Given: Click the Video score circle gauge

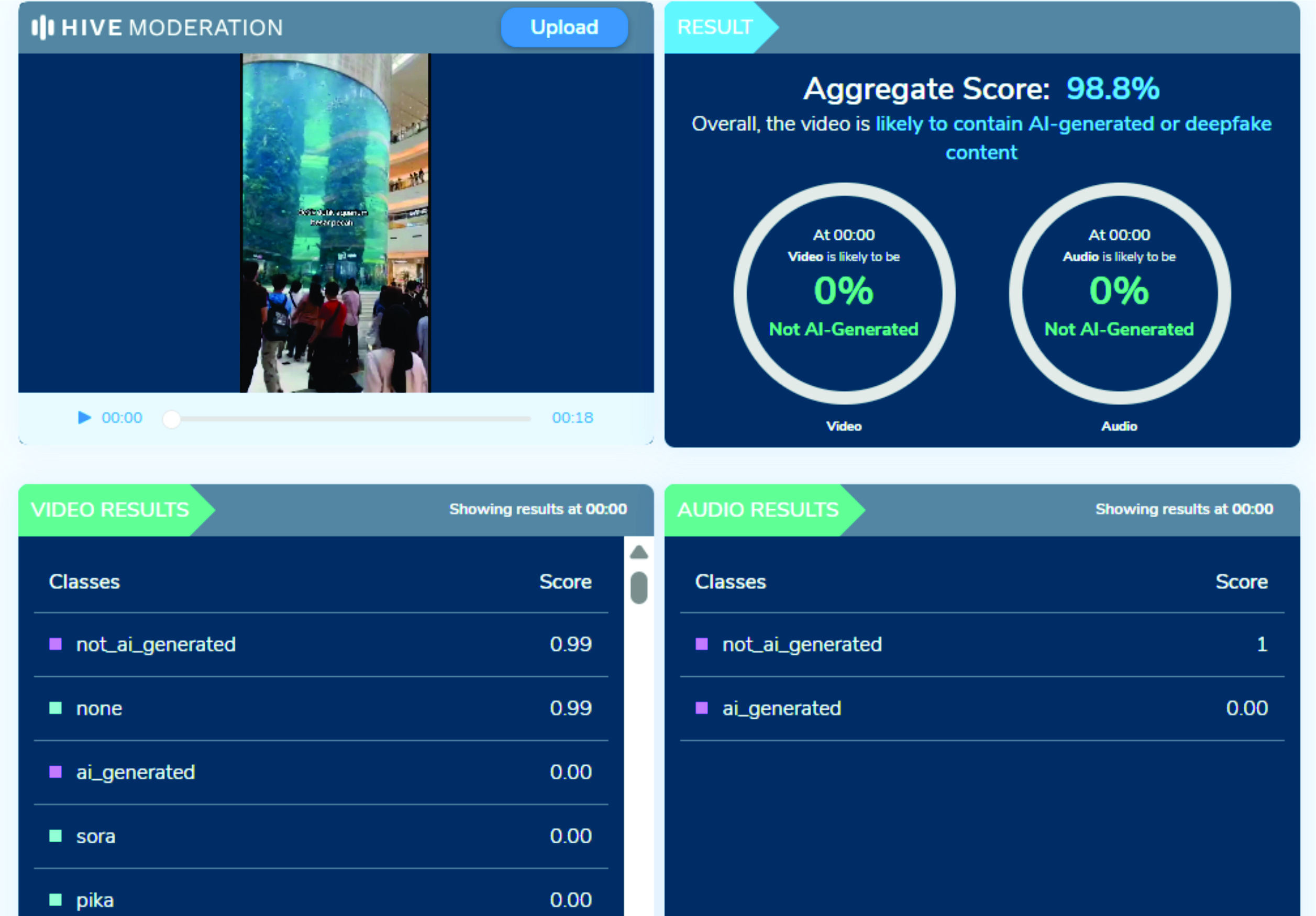Looking at the screenshot, I should click(844, 293).
